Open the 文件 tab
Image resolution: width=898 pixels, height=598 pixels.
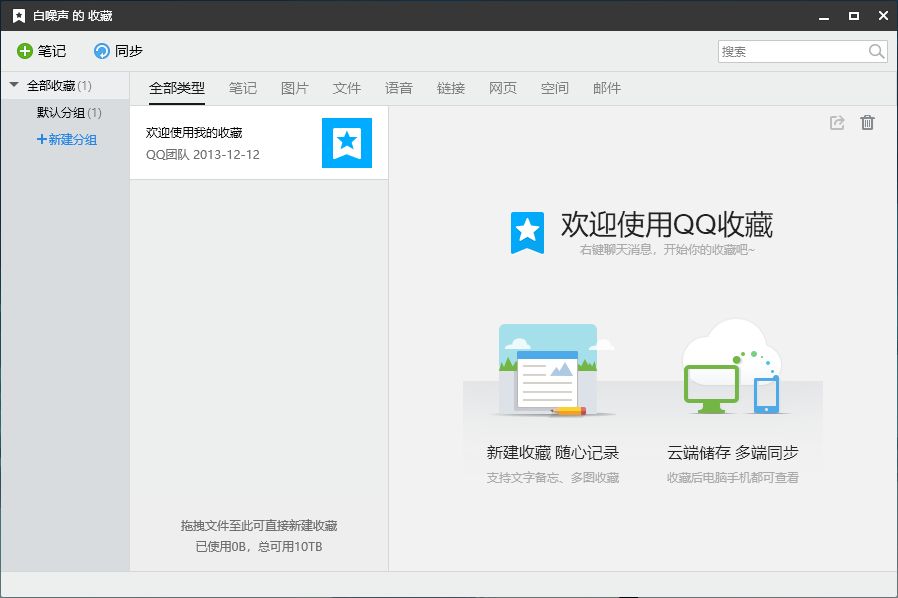click(347, 88)
